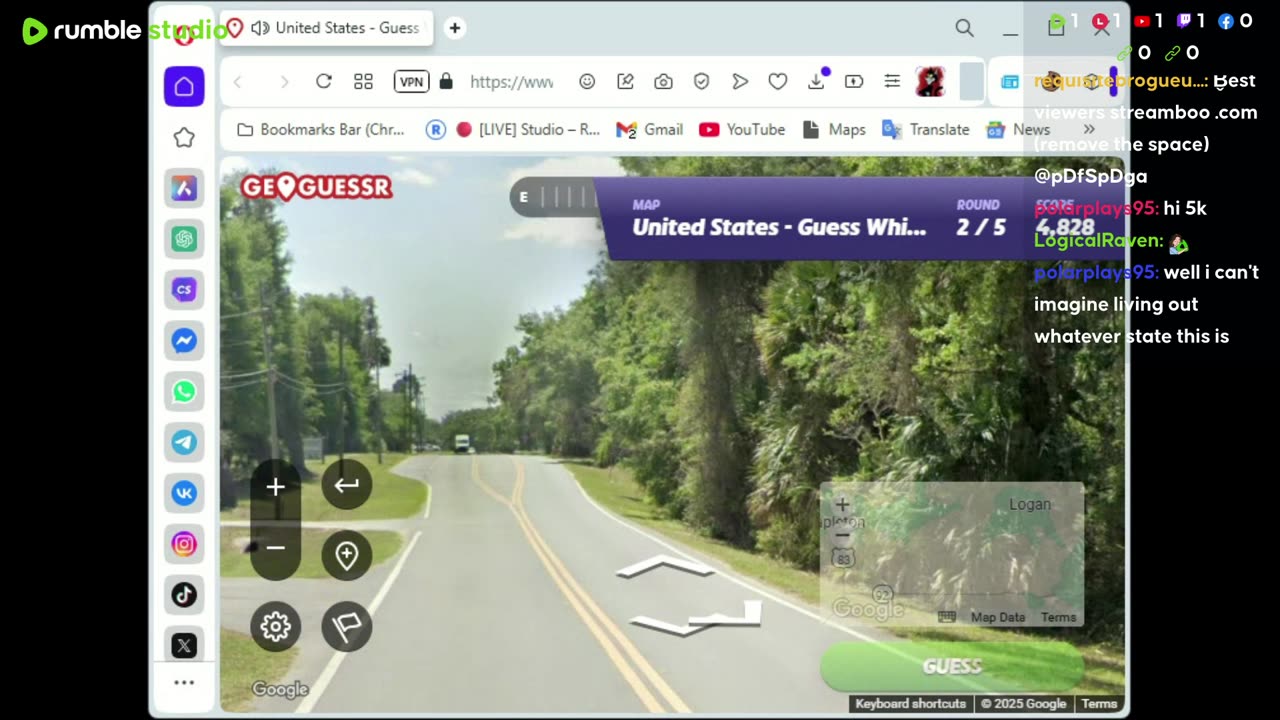1280x720 pixels.
Task: Toggle the VPN badge in address bar
Action: [411, 81]
